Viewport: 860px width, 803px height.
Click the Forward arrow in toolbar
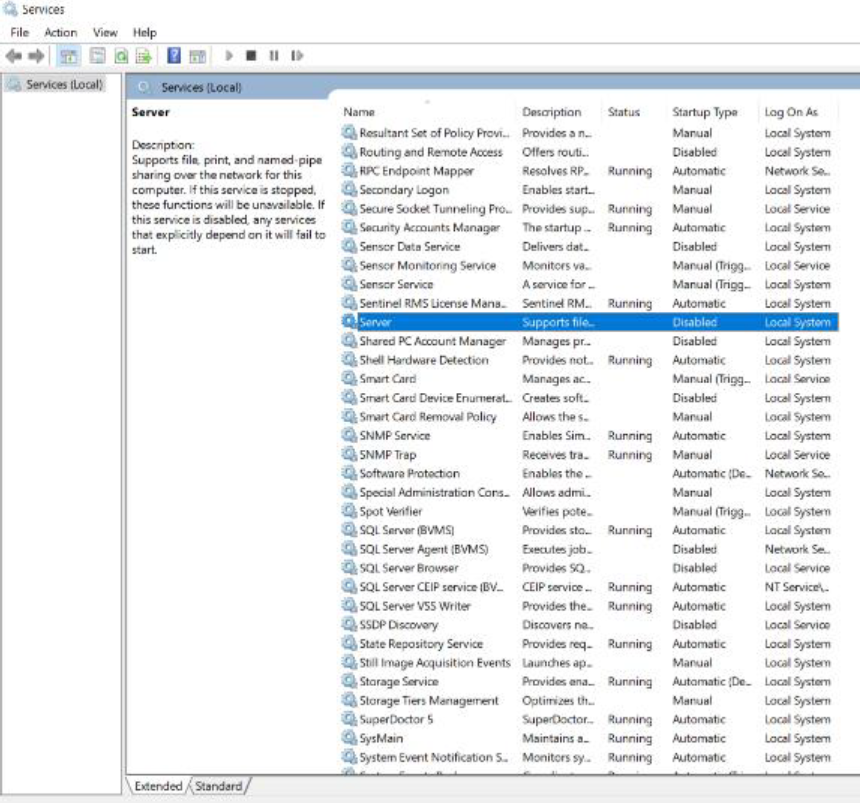click(37, 56)
